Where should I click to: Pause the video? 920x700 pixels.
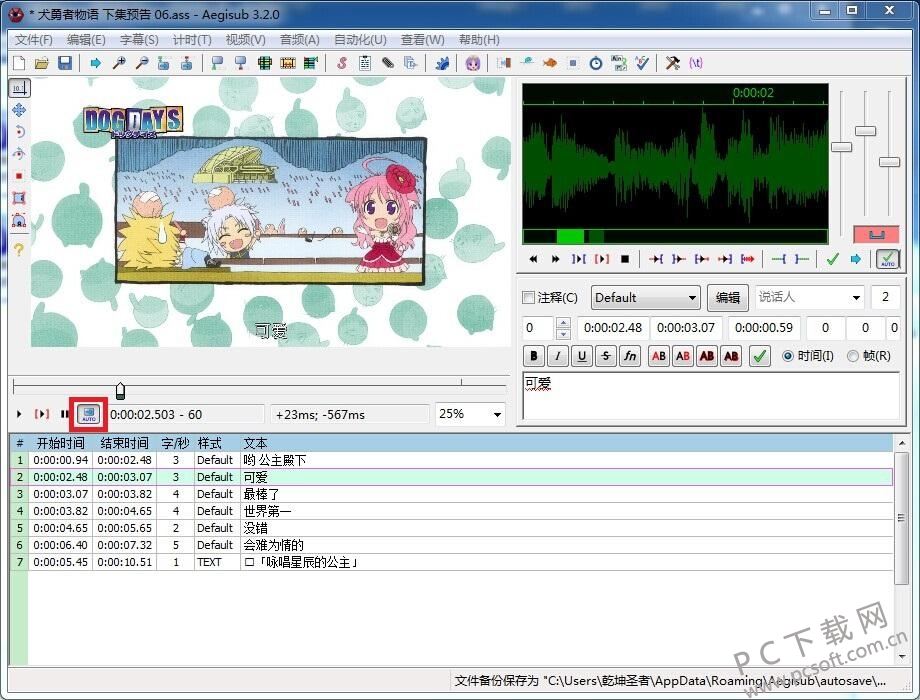tap(65, 414)
